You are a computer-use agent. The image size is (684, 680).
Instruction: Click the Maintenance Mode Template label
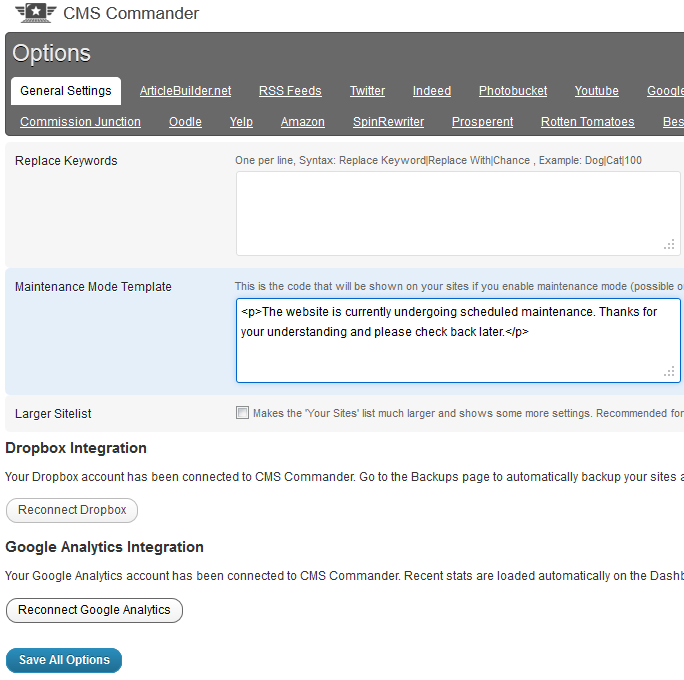tap(93, 287)
